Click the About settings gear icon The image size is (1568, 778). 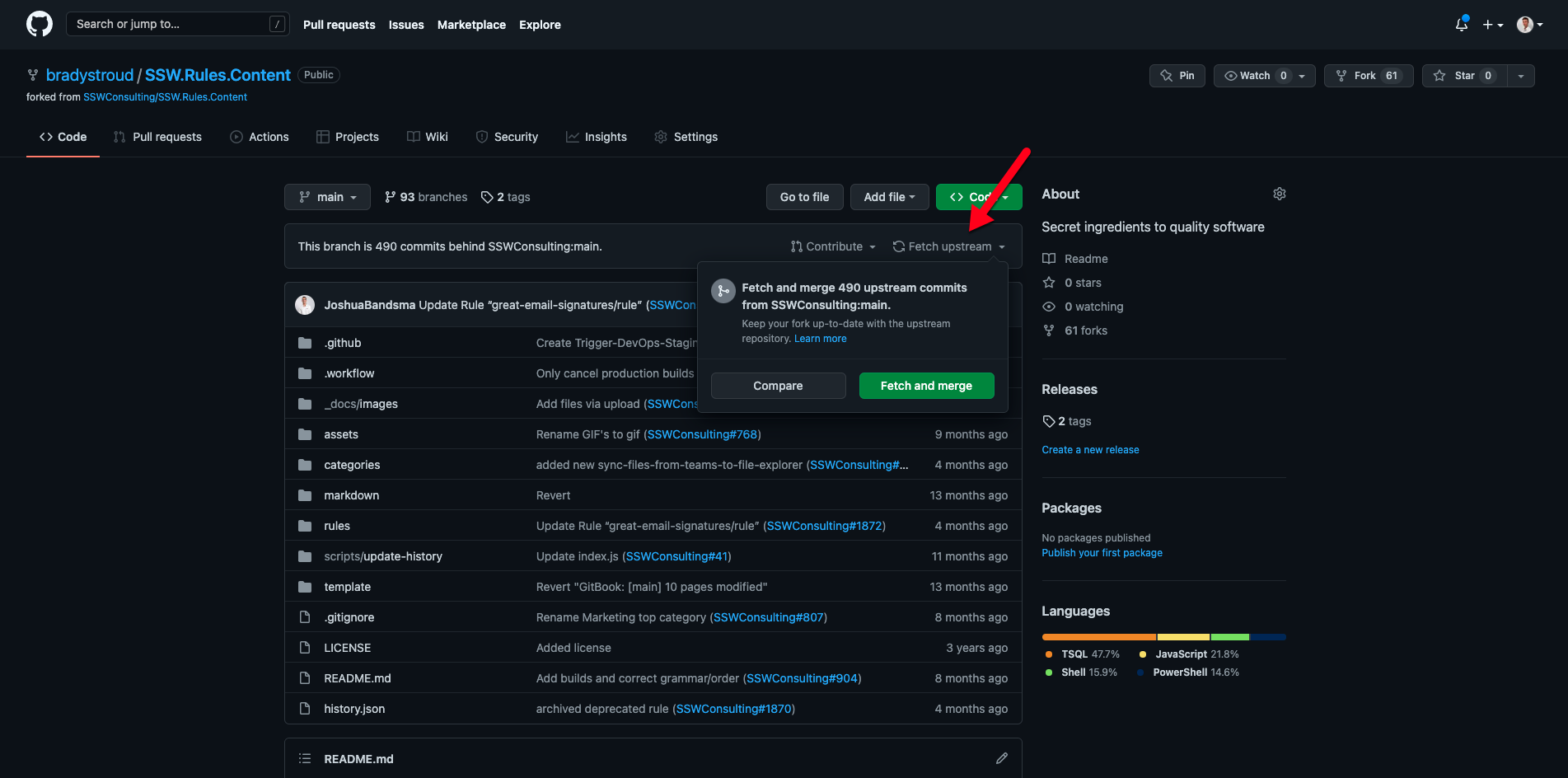1280,194
